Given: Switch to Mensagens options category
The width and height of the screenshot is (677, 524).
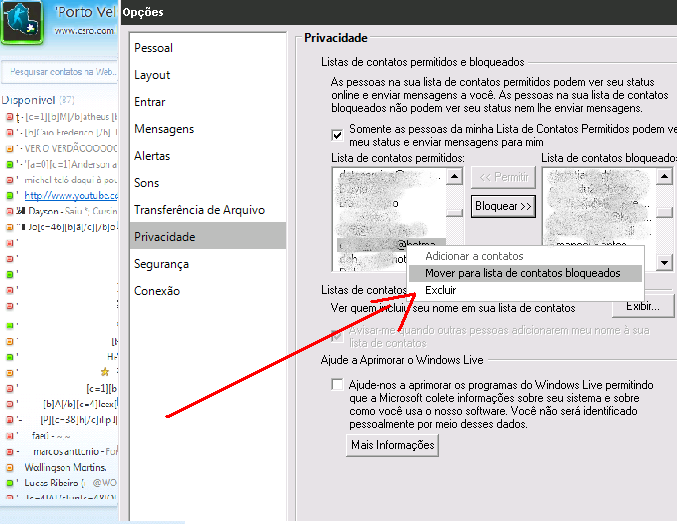Looking at the screenshot, I should click(164, 129).
